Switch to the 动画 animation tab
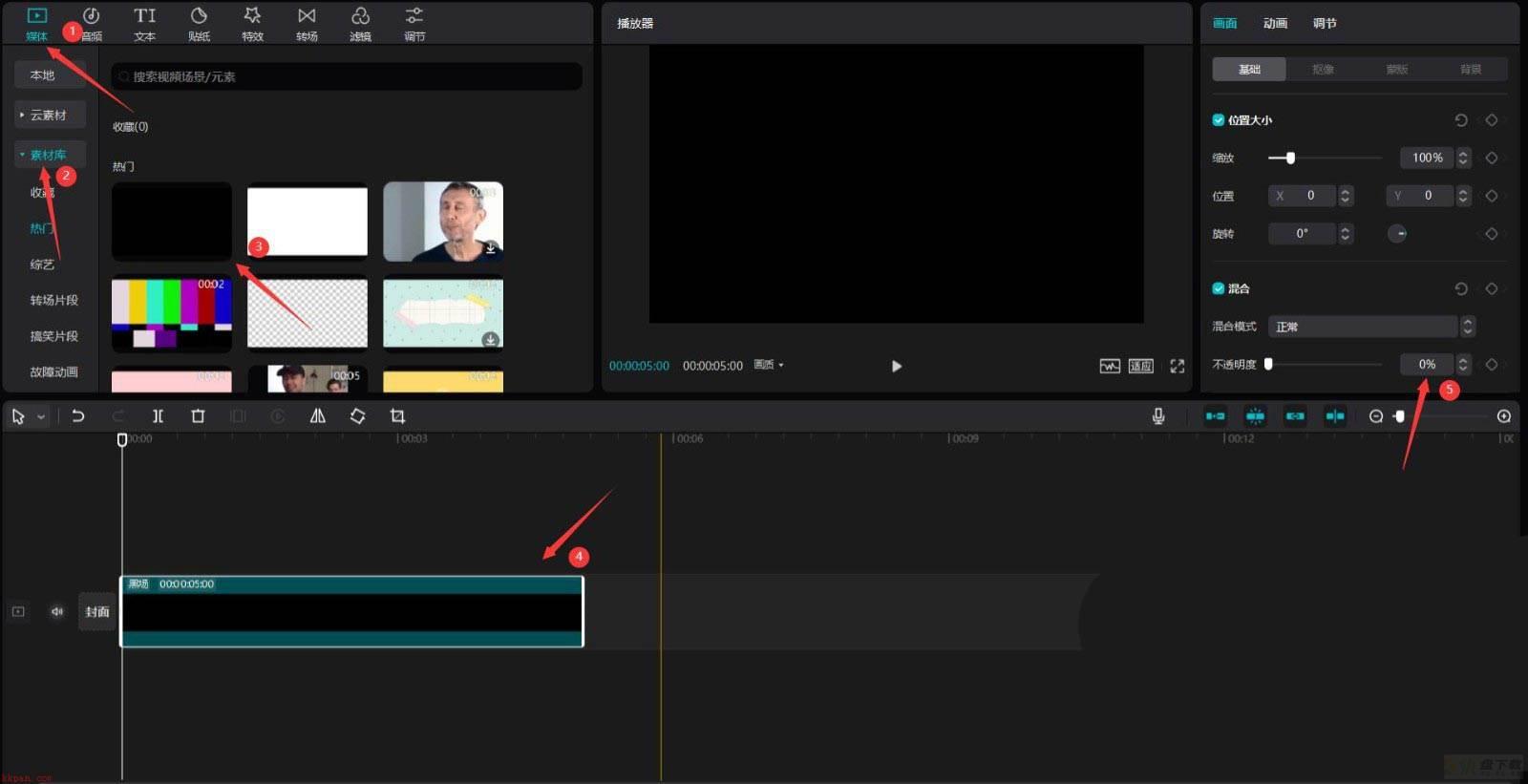Viewport: 1528px width, 784px height. 1275,23
